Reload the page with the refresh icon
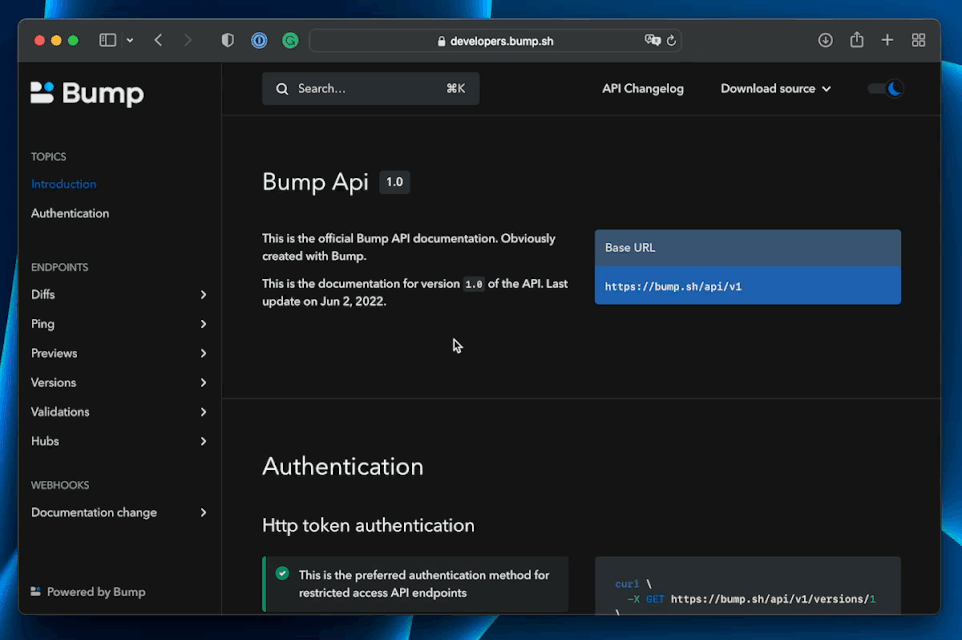Viewport: 962px width, 640px height. tap(671, 41)
